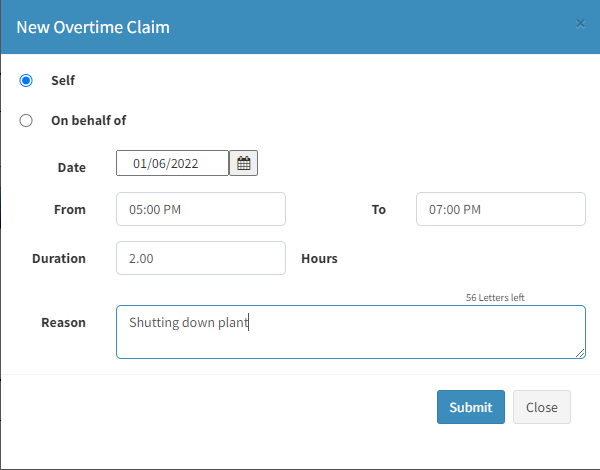Click the To time field 07:00 PM

click(501, 209)
